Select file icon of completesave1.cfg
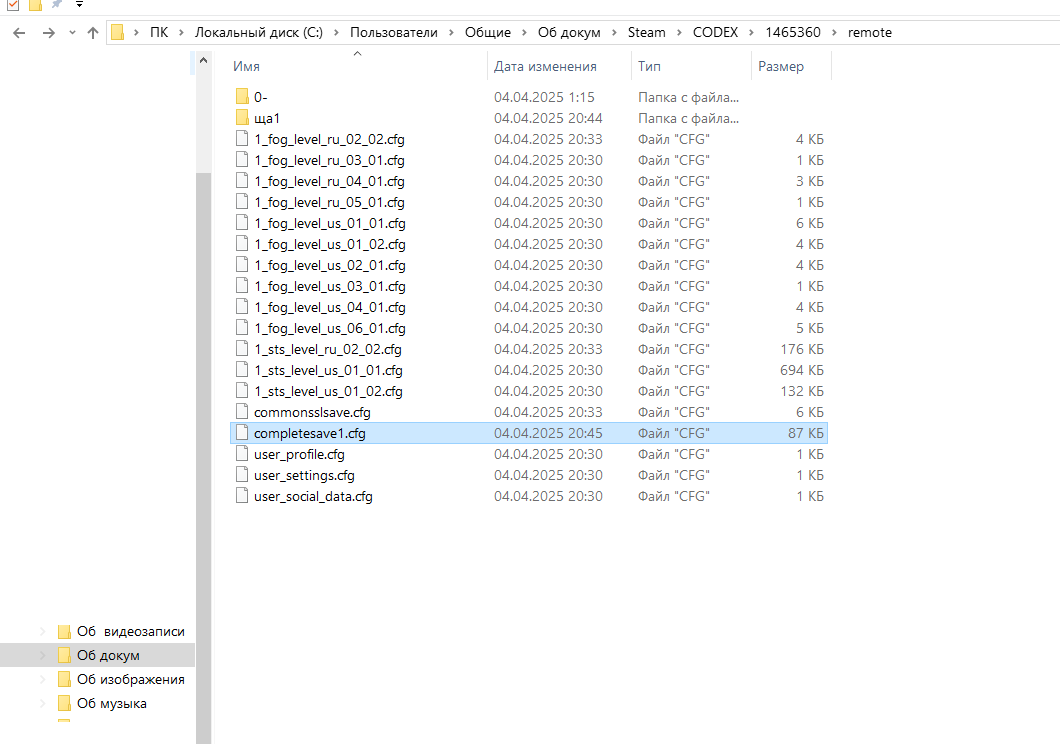Viewport: 1060px width, 744px height. click(242, 432)
